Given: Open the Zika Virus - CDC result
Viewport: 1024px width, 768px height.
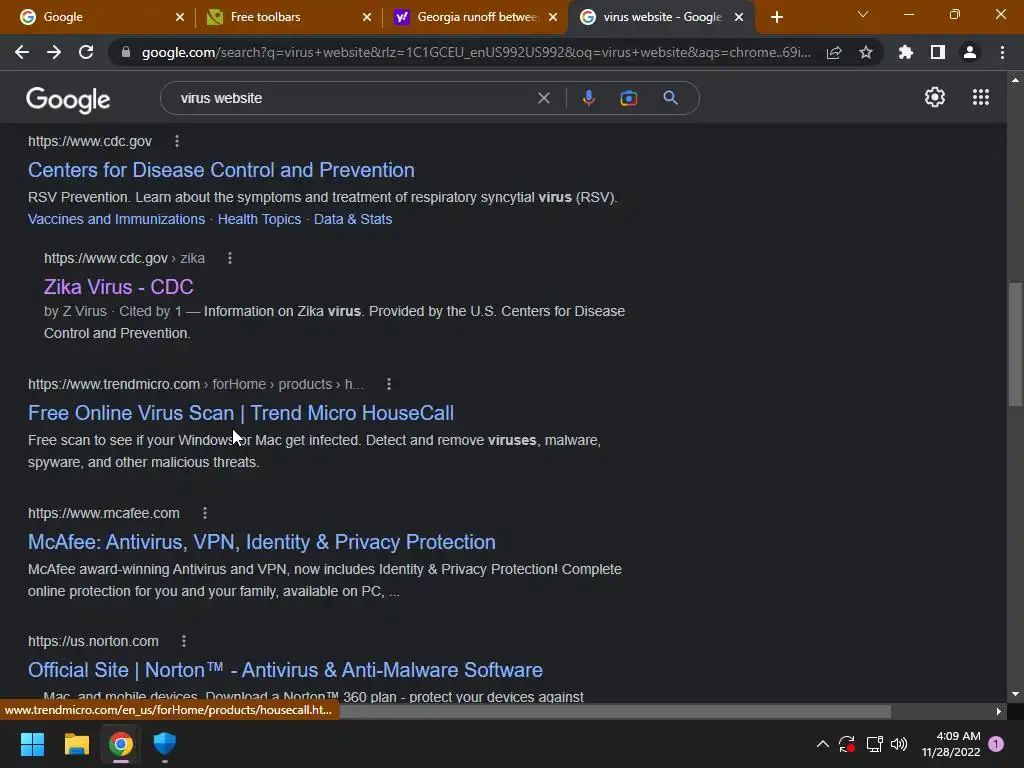Looking at the screenshot, I should click(119, 287).
